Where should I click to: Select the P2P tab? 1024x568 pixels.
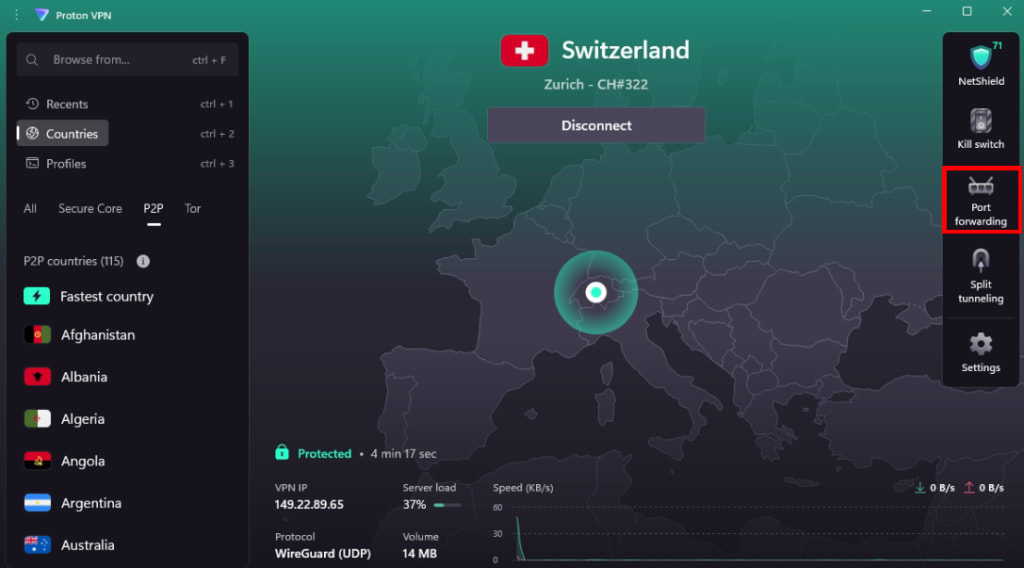pos(153,208)
